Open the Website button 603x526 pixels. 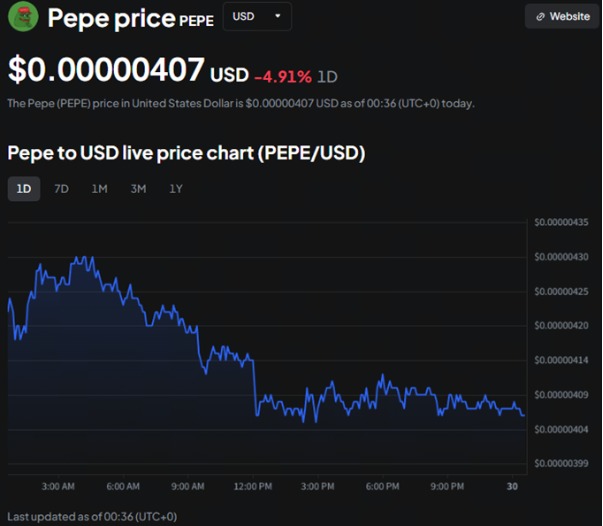coord(562,17)
